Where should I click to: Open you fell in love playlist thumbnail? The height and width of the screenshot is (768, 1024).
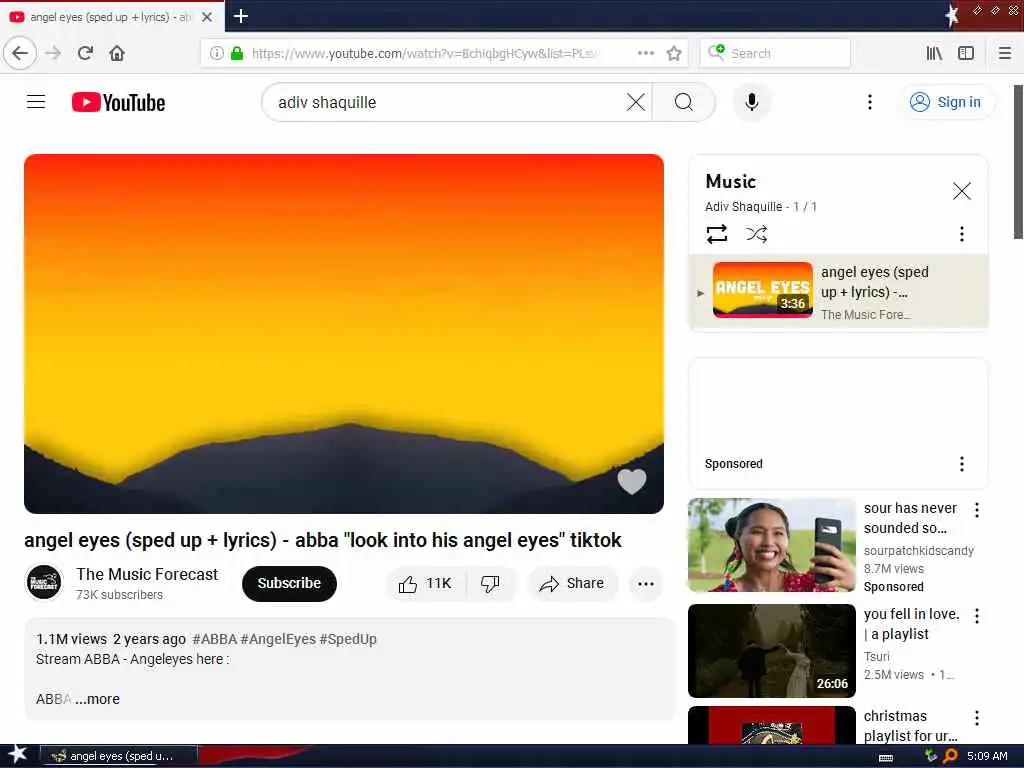pos(772,650)
